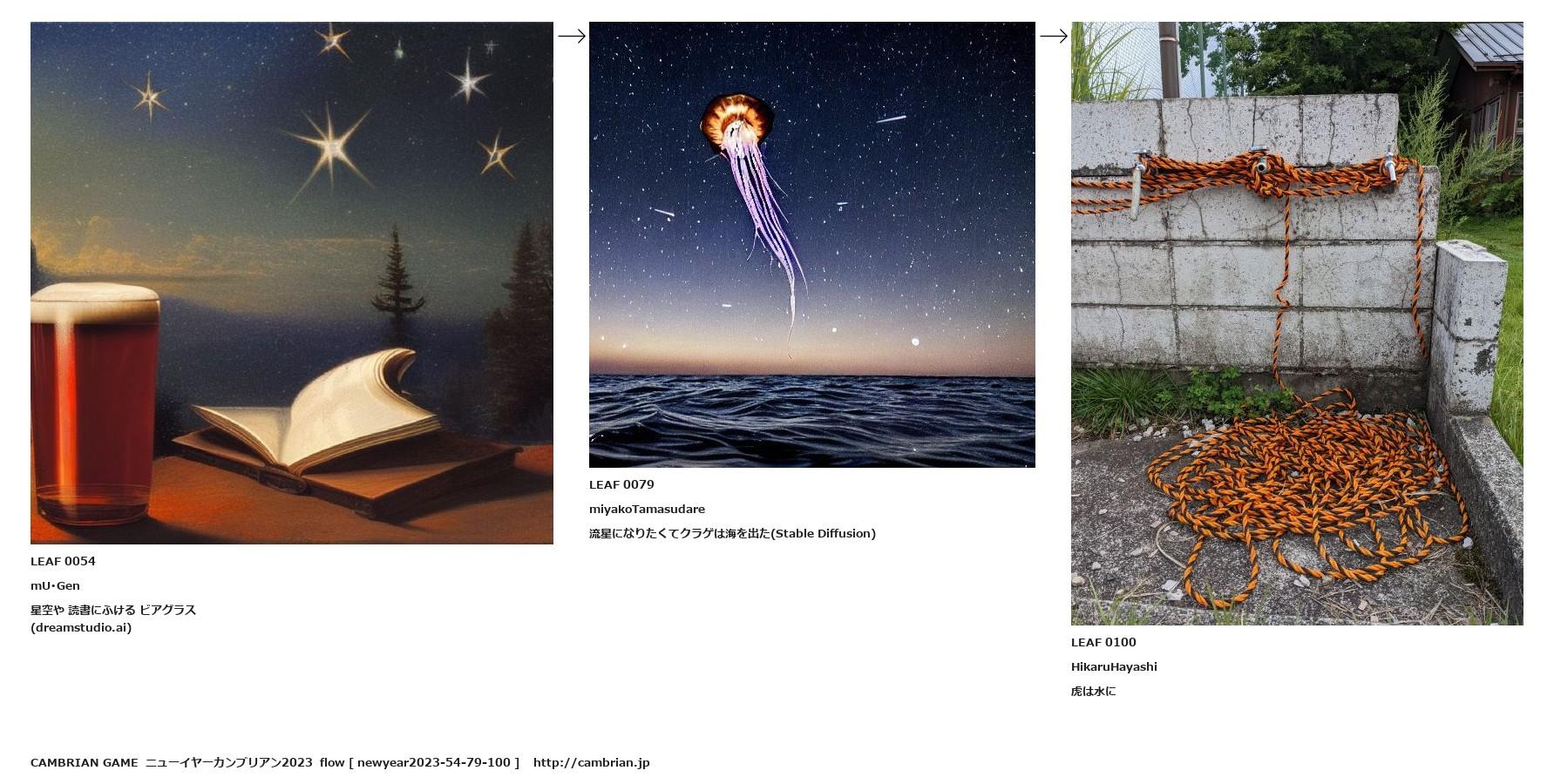The height and width of the screenshot is (784, 1554).
Task: Click the arrow before the rope photo
Action: click(x=1054, y=36)
